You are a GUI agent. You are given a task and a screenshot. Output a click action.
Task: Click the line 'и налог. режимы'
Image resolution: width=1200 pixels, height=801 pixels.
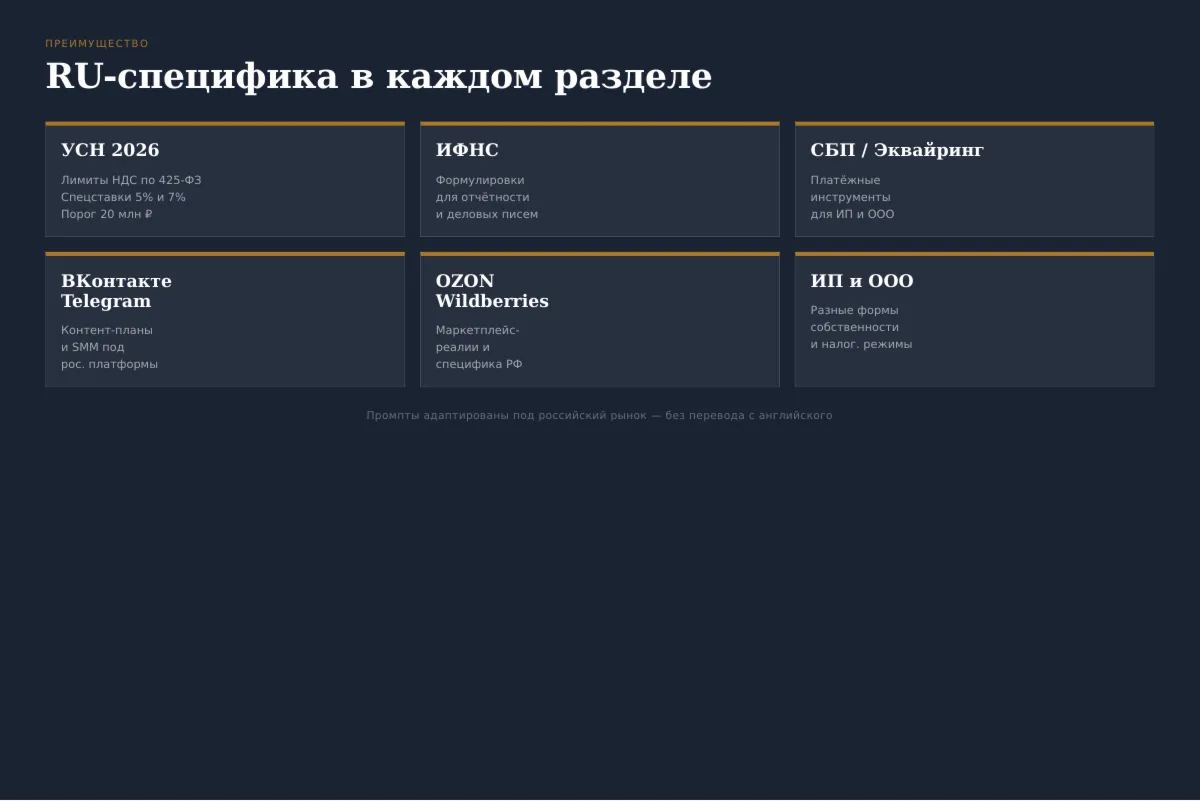[862, 345]
